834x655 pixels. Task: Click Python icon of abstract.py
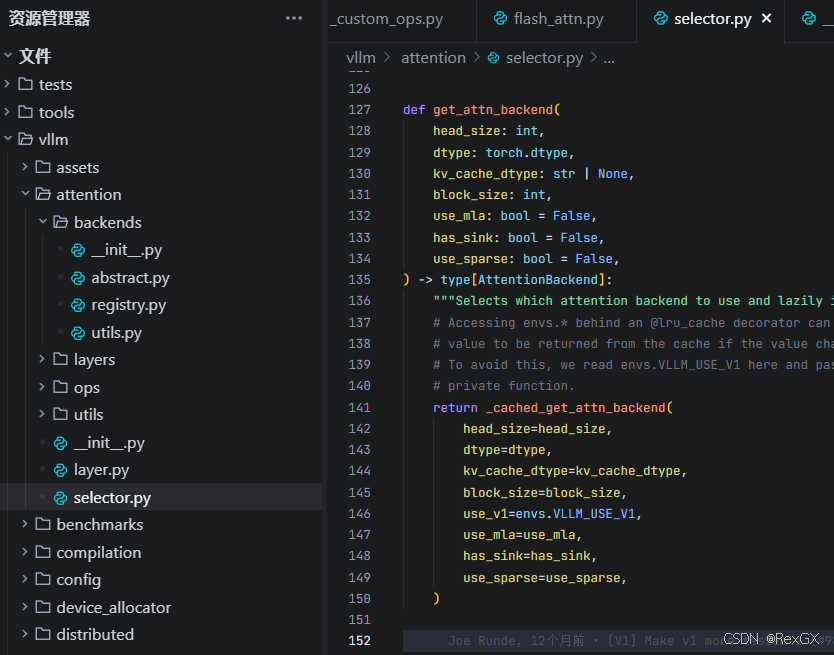click(78, 278)
